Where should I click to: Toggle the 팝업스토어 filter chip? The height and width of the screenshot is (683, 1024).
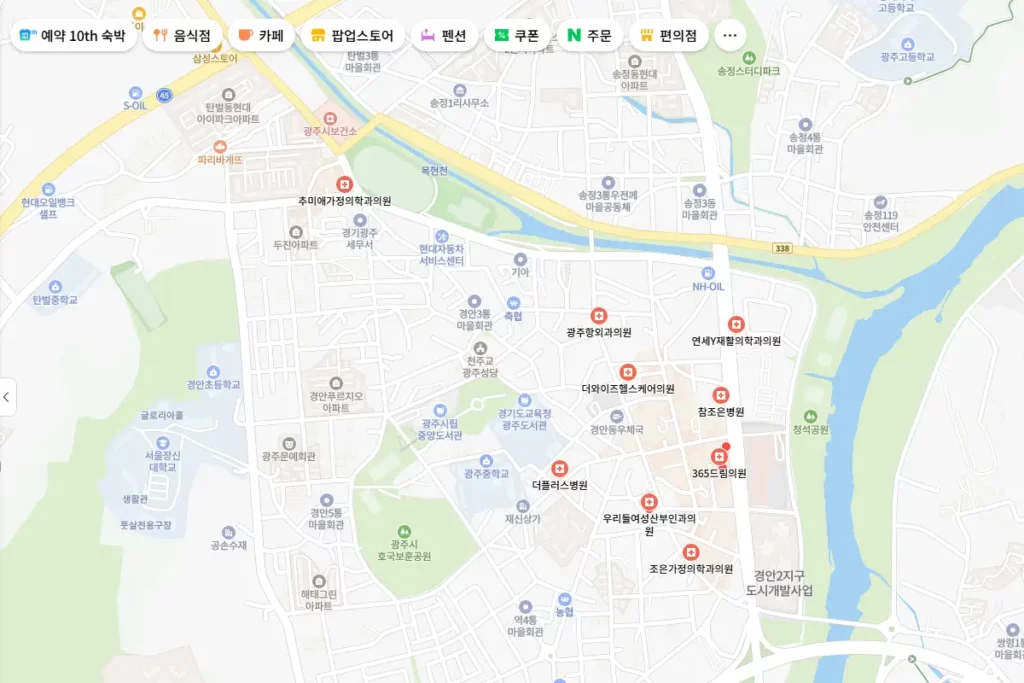pyautogui.click(x=353, y=36)
